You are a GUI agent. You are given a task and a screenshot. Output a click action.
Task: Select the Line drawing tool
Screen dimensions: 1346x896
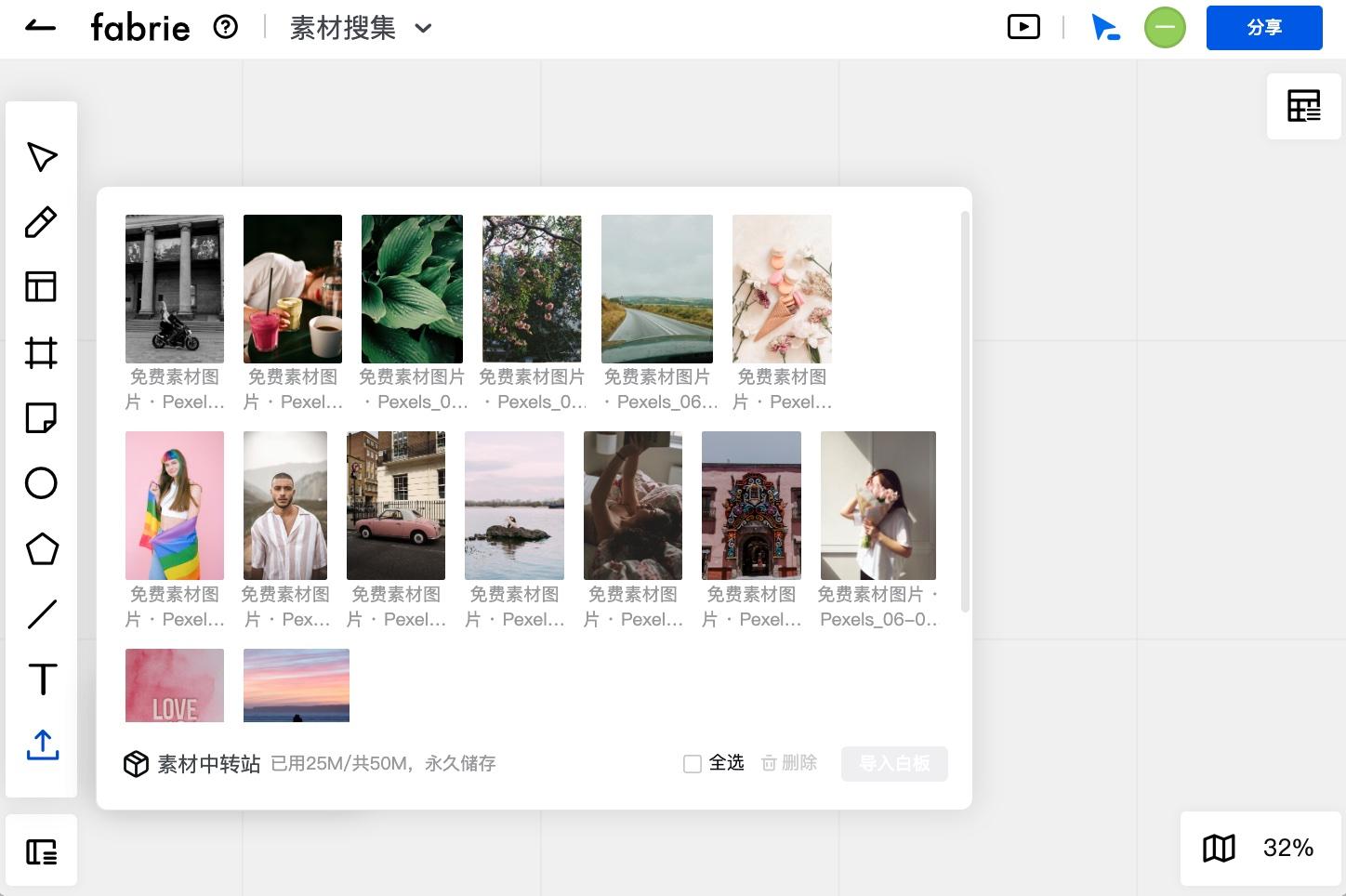pos(41,614)
